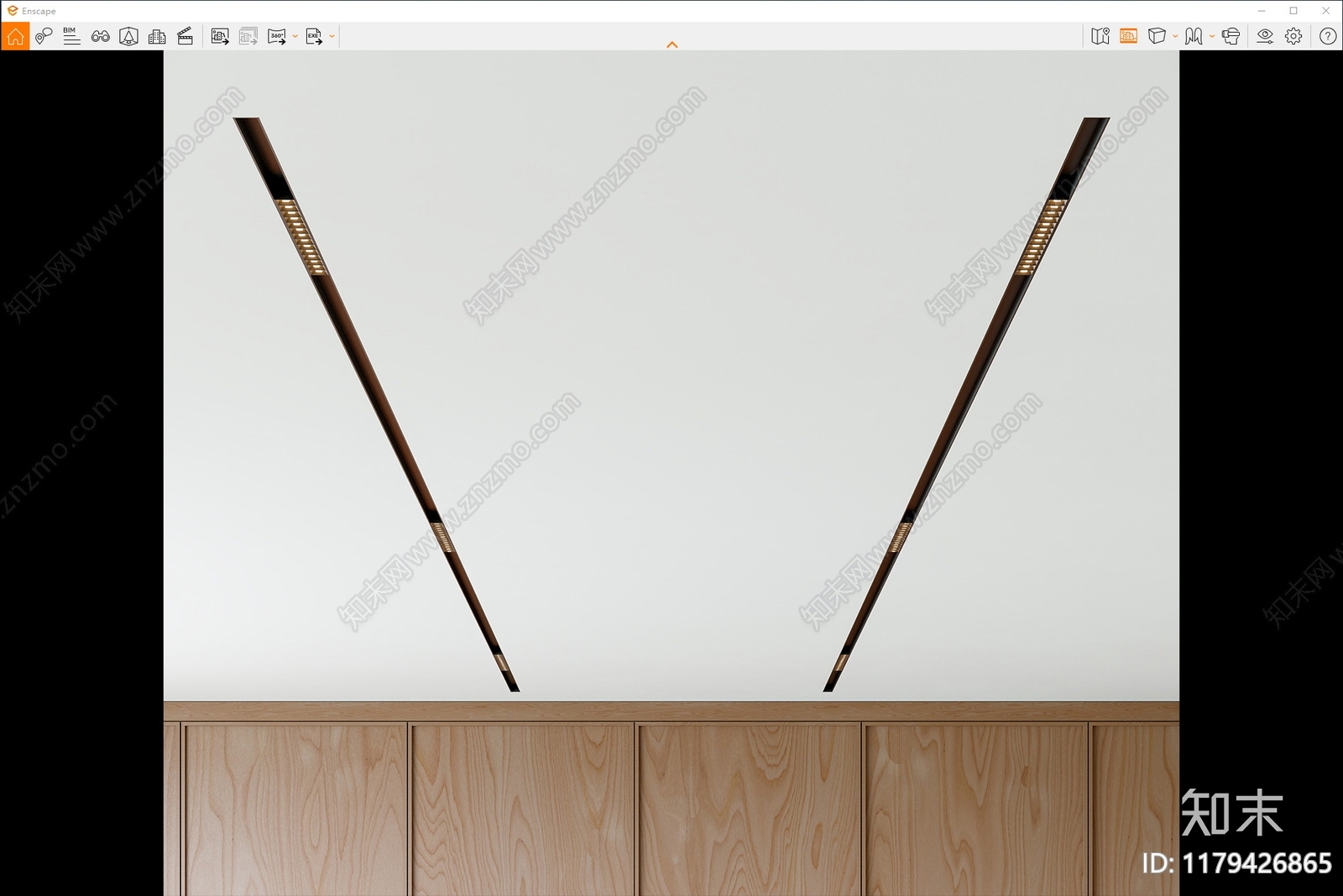Open the video editor clapperboard icon
Image resolution: width=1343 pixels, height=896 pixels.
tap(186, 36)
